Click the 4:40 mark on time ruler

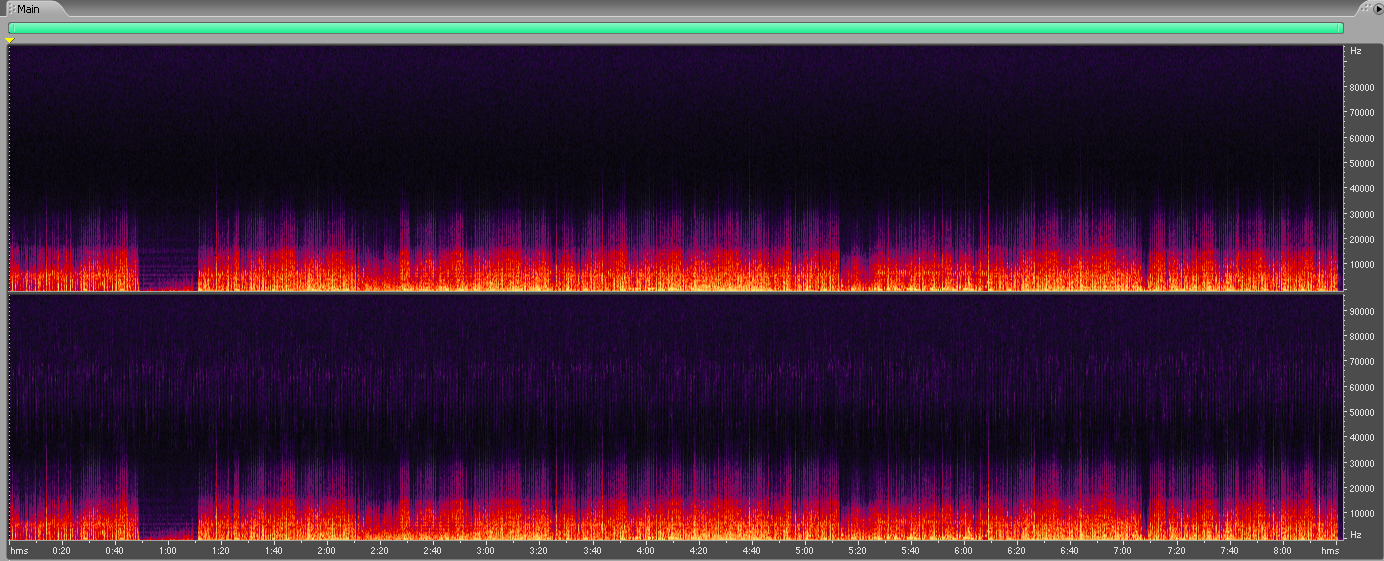coord(751,551)
